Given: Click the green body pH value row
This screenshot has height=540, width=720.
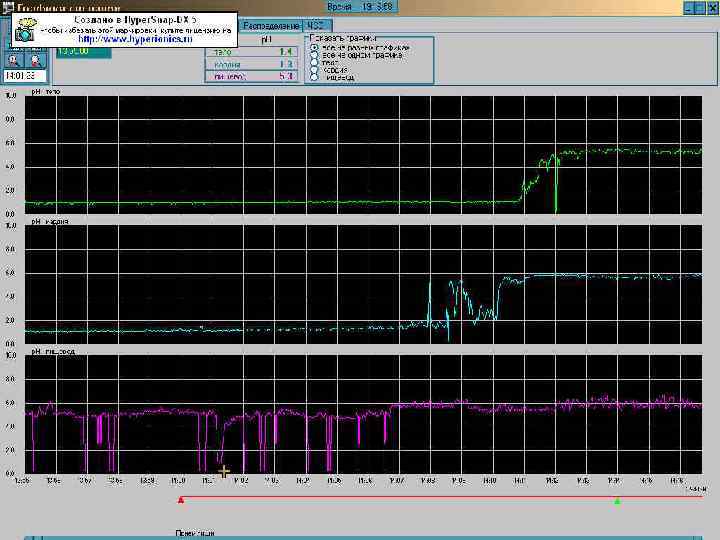Looking at the screenshot, I should (251, 50).
